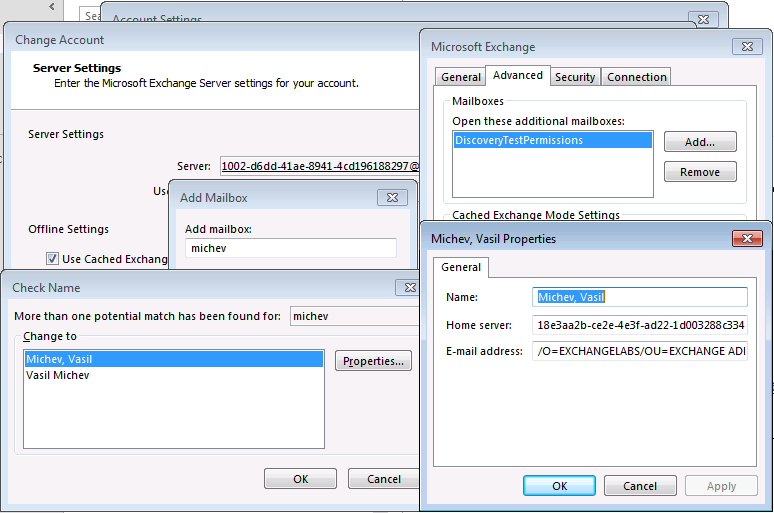This screenshot has height=513, width=774.
Task: Click Add... button for additional mailboxes
Action: pyautogui.click(x=700, y=142)
